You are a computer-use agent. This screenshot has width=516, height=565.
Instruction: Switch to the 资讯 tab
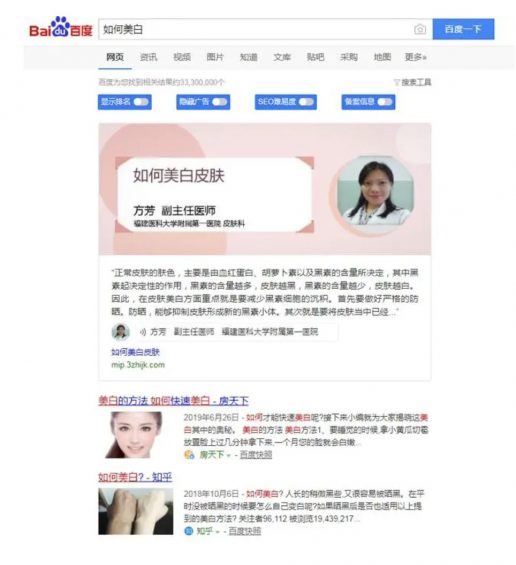[x=148, y=57]
